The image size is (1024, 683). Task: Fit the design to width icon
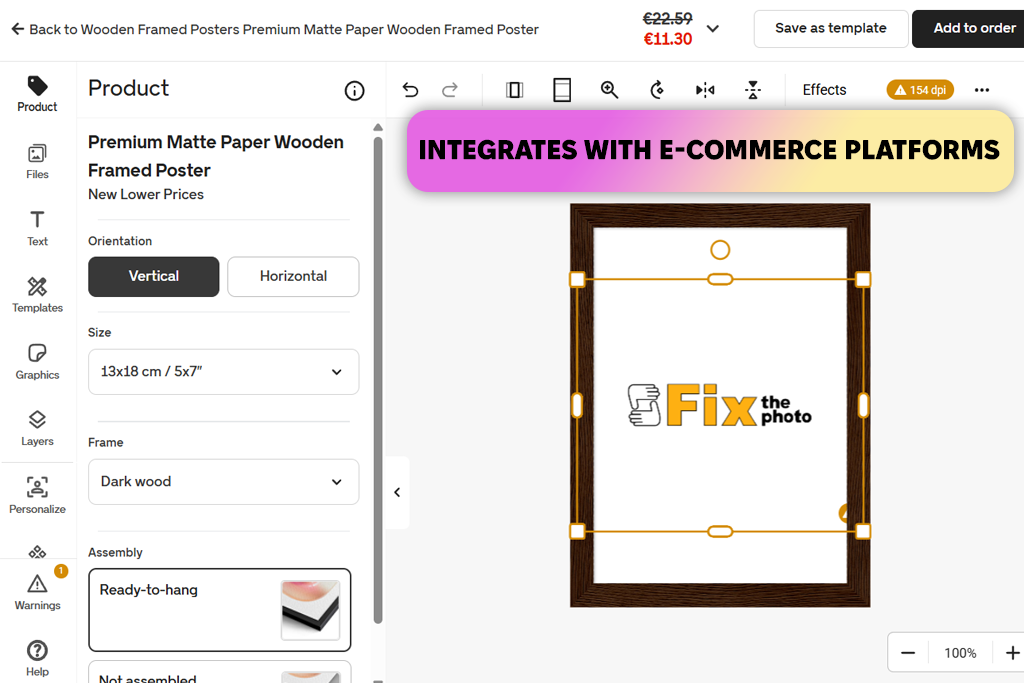point(515,89)
